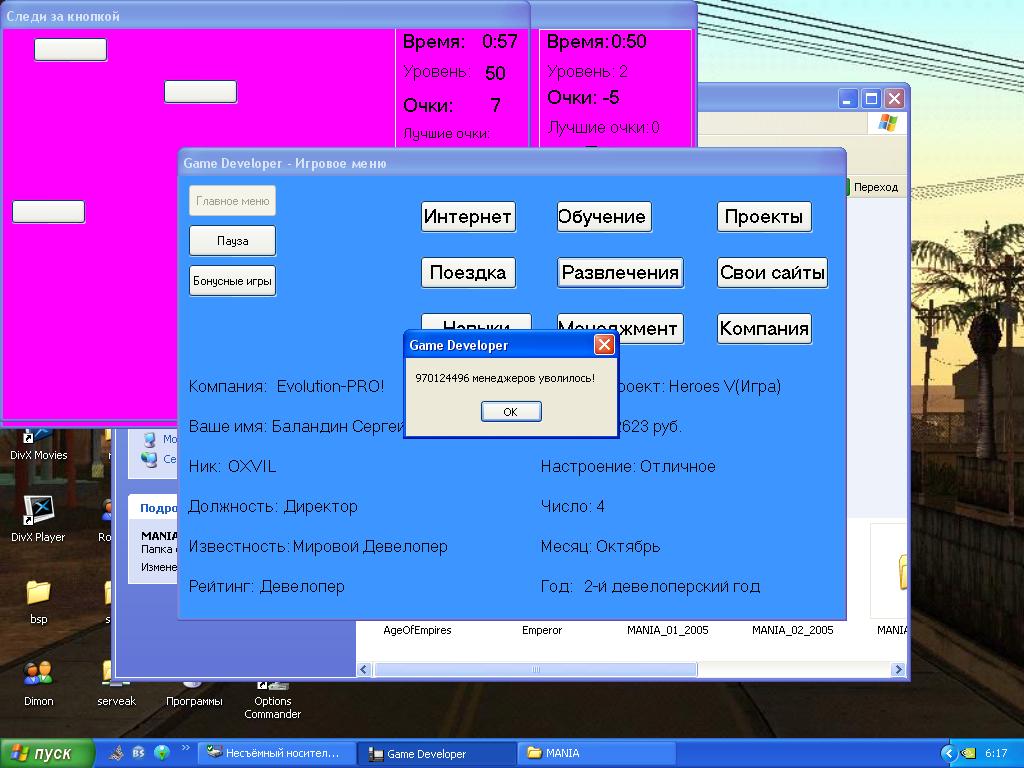This screenshot has width=1024, height=768.
Task: Open Options Commander desktop shortcut
Action: (273, 699)
